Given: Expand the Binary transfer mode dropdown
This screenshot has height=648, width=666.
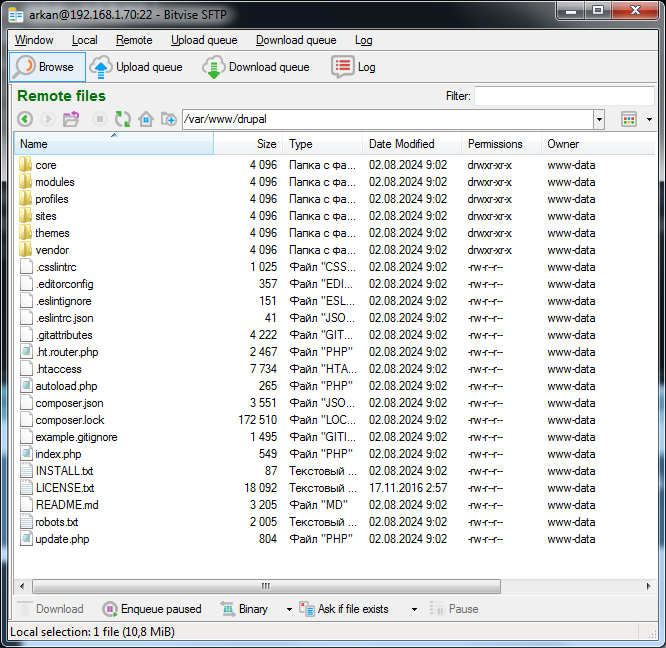Looking at the screenshot, I should (289, 609).
